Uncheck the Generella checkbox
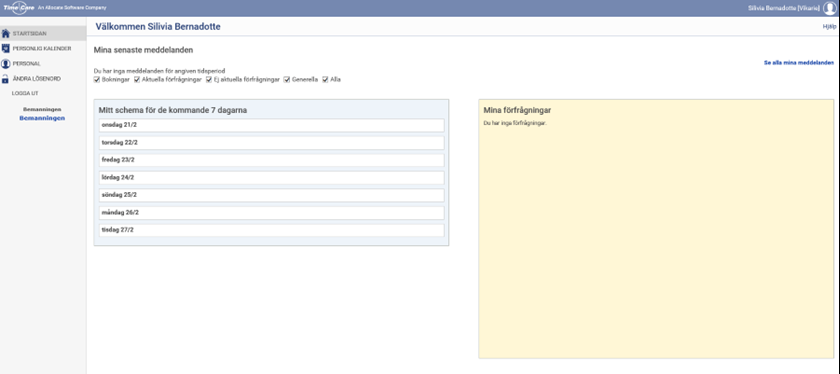This screenshot has height=374, width=840. pyautogui.click(x=287, y=79)
